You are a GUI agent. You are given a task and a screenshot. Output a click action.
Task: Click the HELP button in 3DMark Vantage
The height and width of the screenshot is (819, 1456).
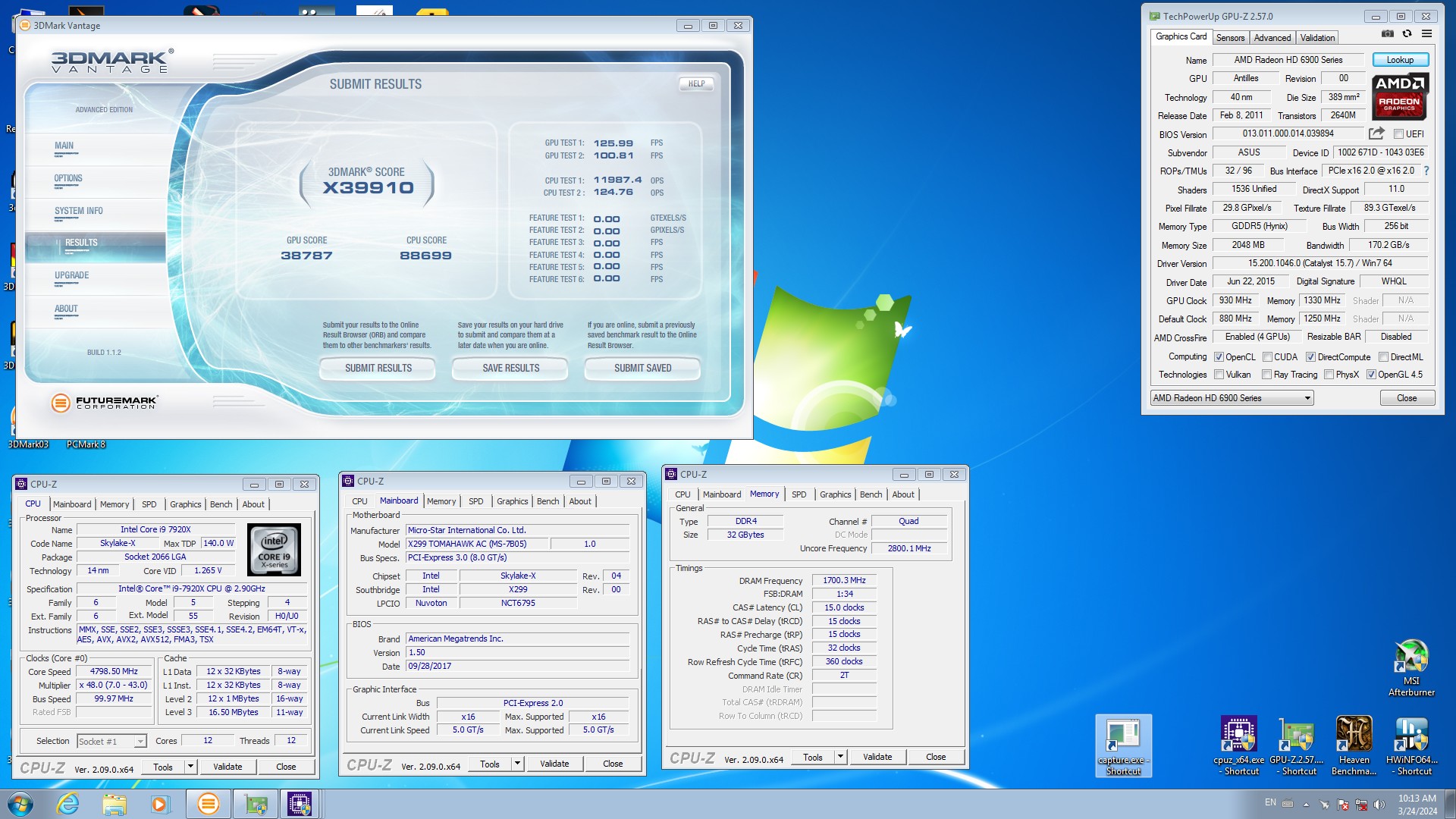click(x=696, y=84)
